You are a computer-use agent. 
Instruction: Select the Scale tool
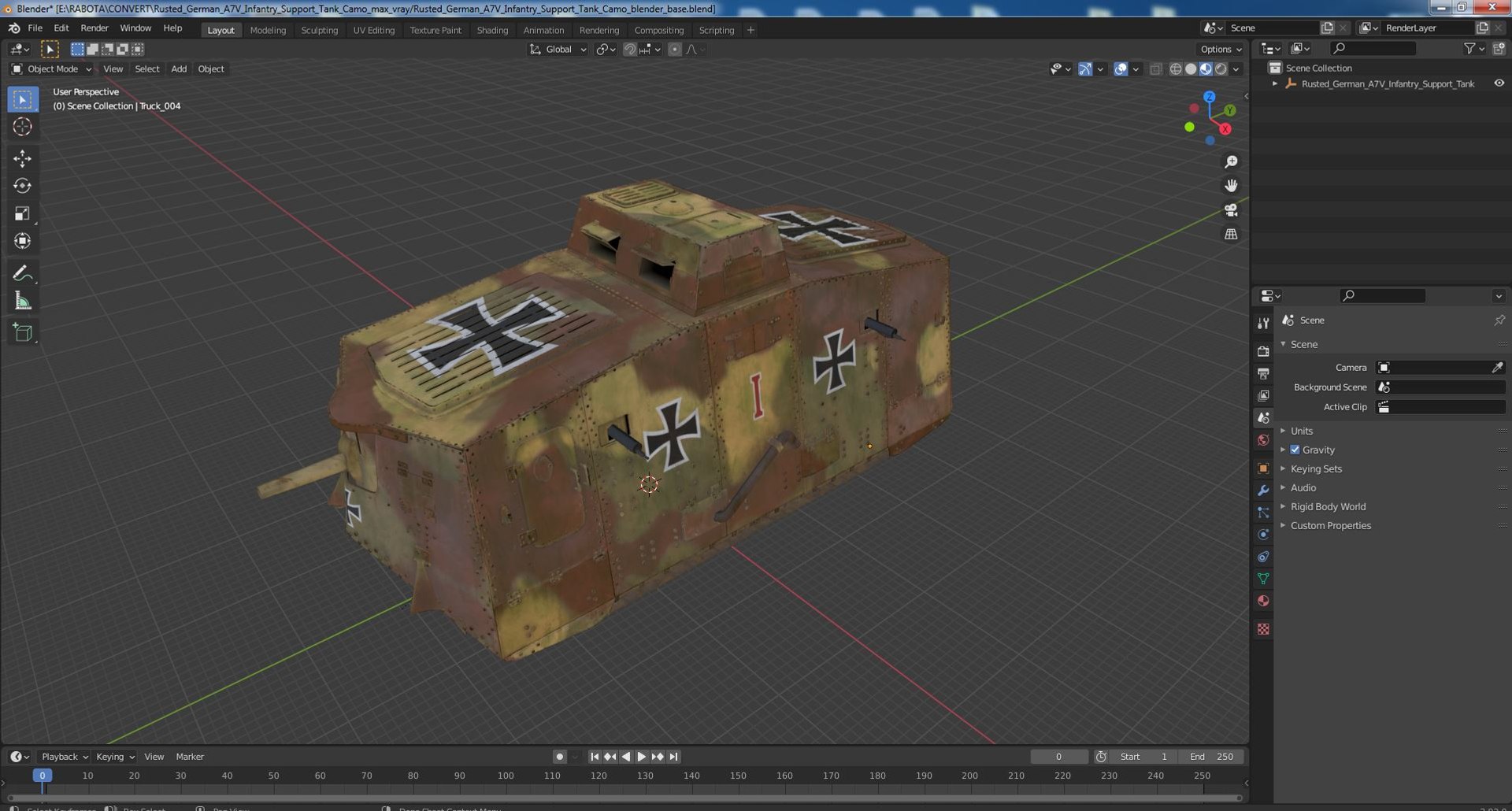tap(22, 213)
